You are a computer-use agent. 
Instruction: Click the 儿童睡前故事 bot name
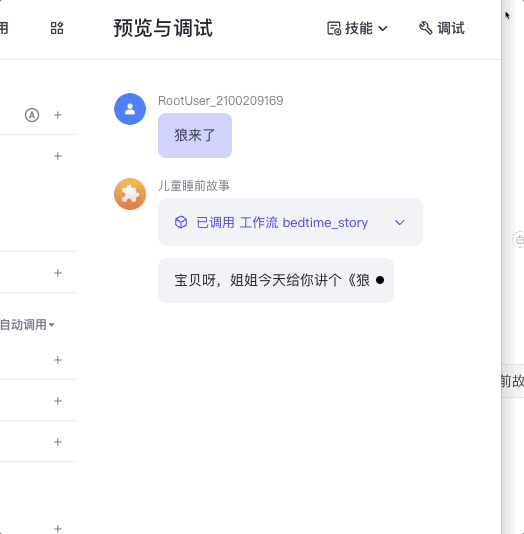click(194, 186)
